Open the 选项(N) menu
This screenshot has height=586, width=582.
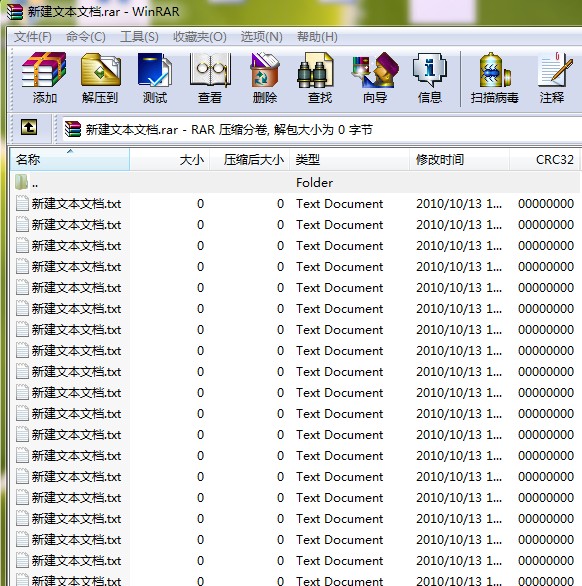pos(261,37)
